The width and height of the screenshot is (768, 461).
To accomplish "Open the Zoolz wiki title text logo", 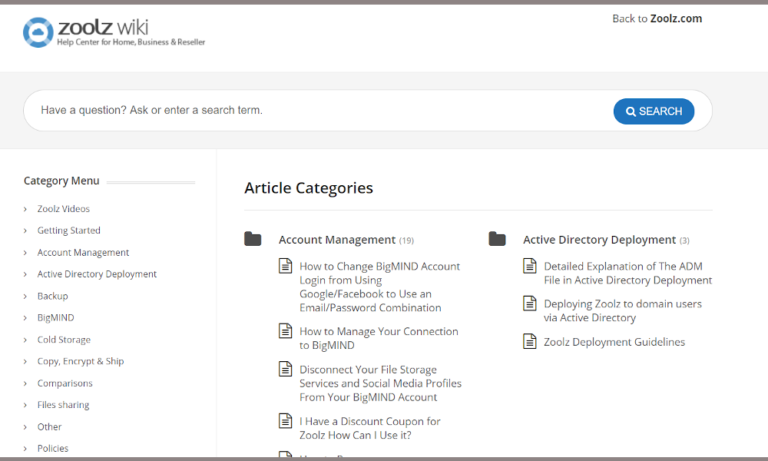I will 103,27.
